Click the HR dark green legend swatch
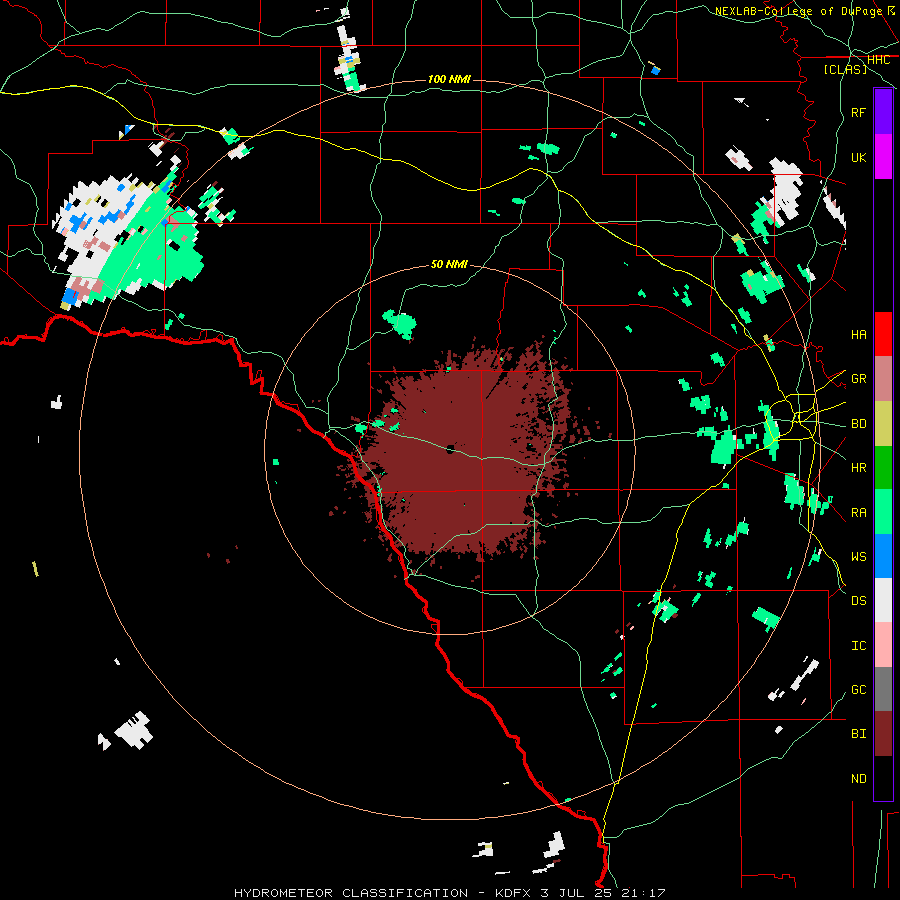 point(883,468)
